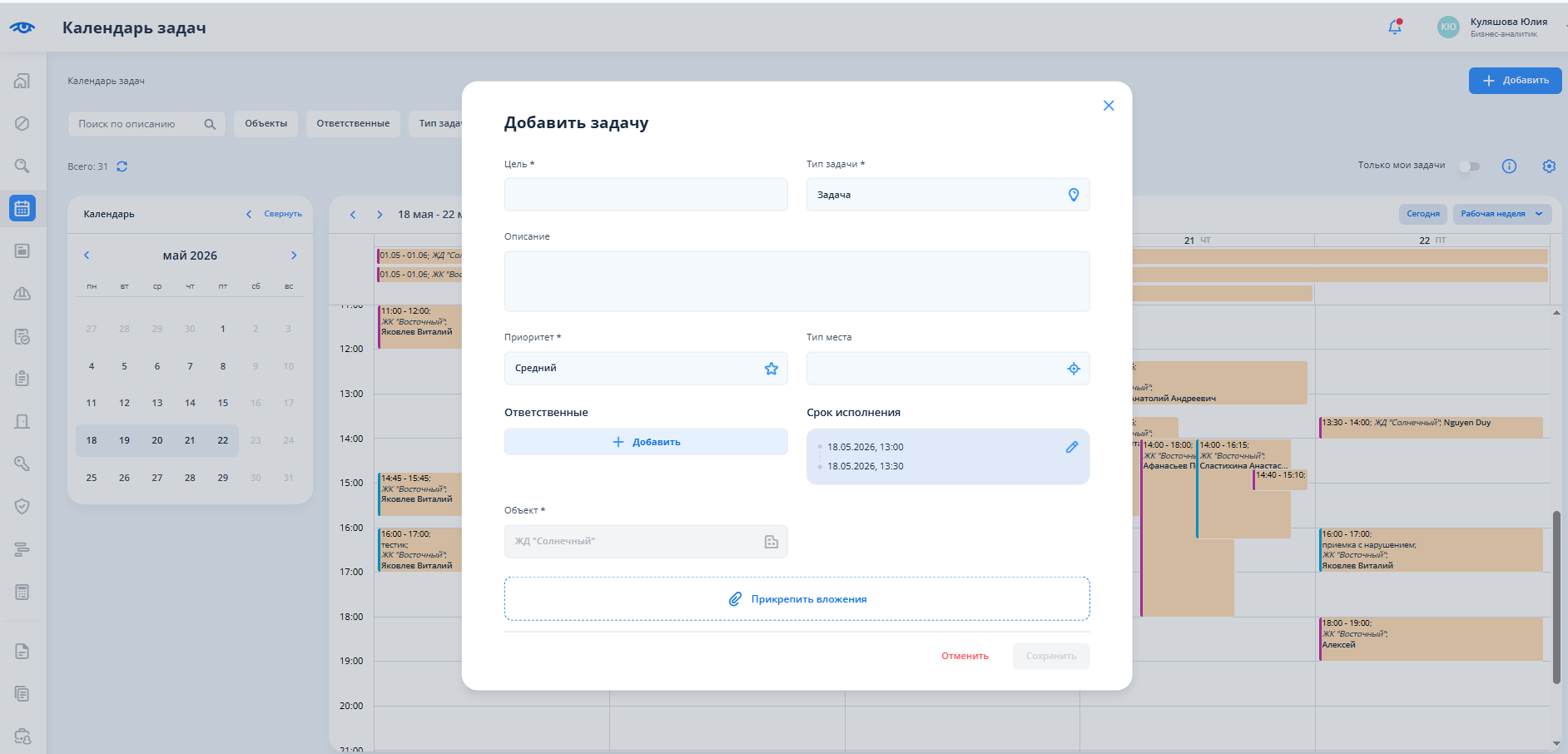Open the Объекты filter
Viewport: 1568px width, 754px height.
pos(265,124)
